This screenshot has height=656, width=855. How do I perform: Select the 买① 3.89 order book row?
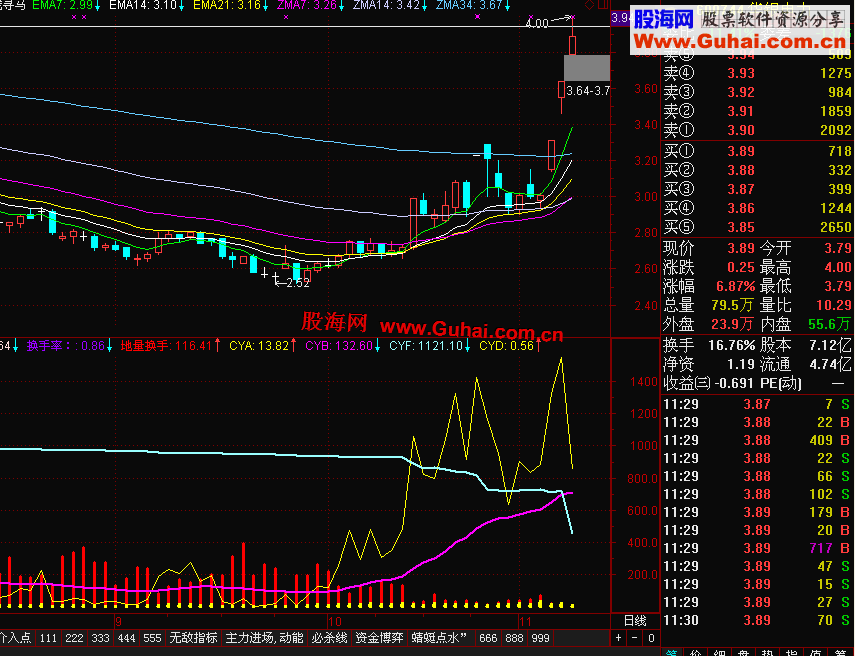(x=757, y=151)
